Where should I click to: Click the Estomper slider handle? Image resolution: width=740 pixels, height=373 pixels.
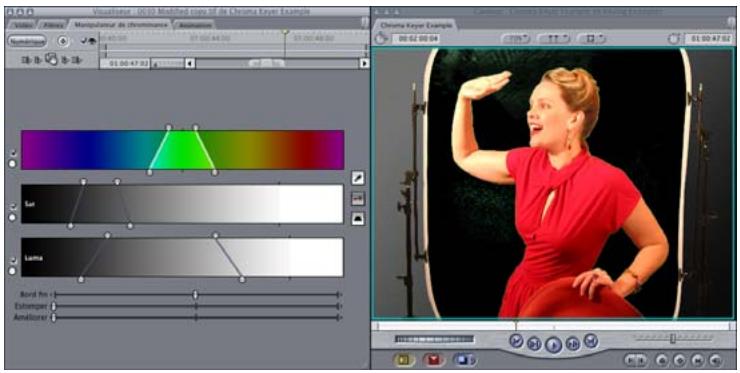pos(54,306)
